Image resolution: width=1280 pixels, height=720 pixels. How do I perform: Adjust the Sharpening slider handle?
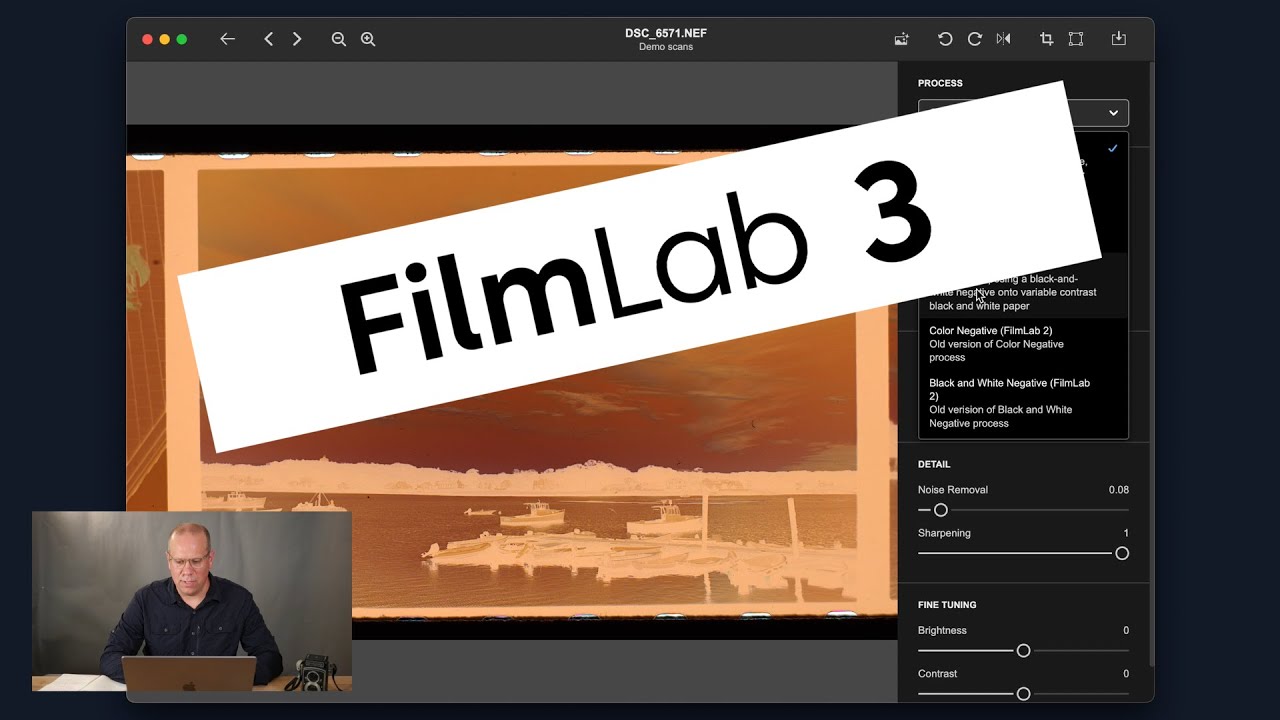click(1122, 553)
